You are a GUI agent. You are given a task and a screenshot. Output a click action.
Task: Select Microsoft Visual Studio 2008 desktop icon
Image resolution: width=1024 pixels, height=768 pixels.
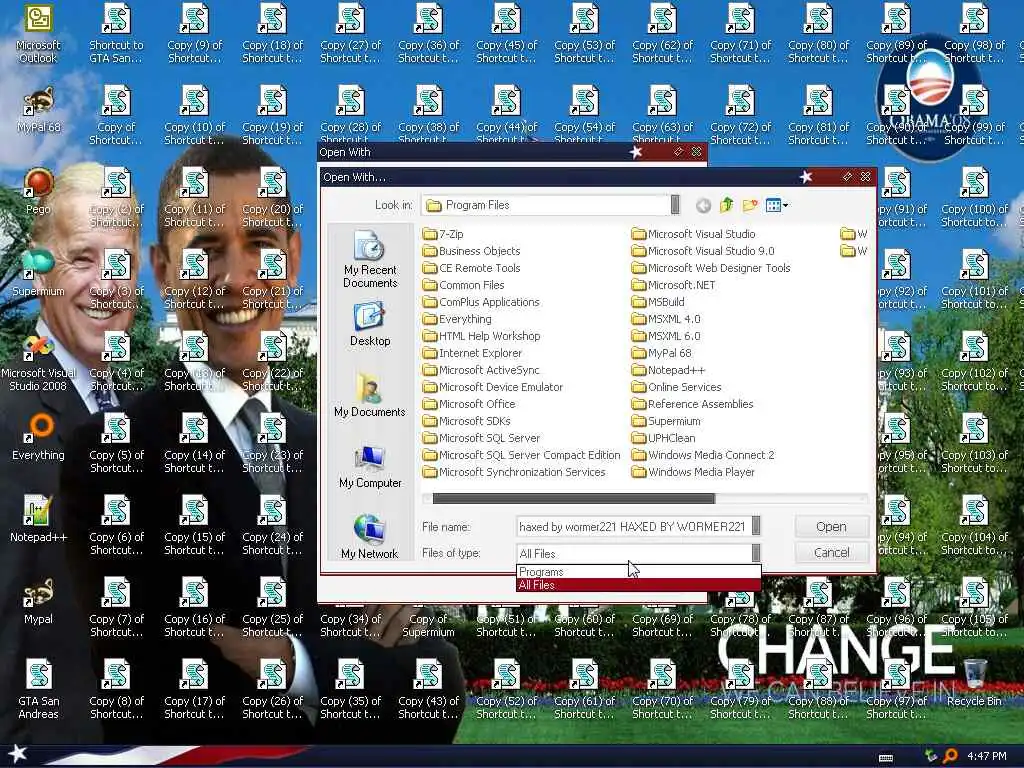tap(38, 362)
